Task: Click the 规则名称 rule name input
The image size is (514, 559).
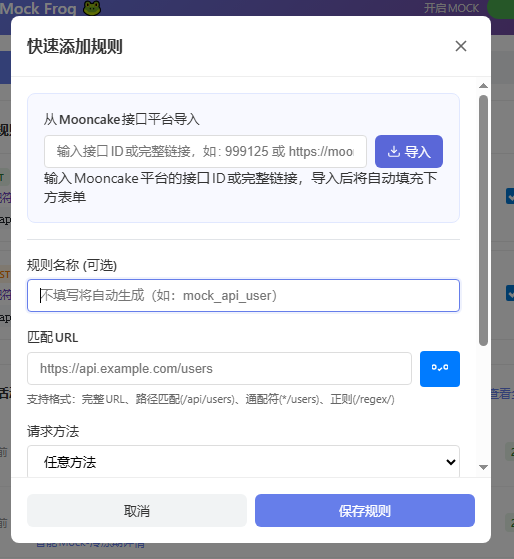Action: tap(243, 296)
